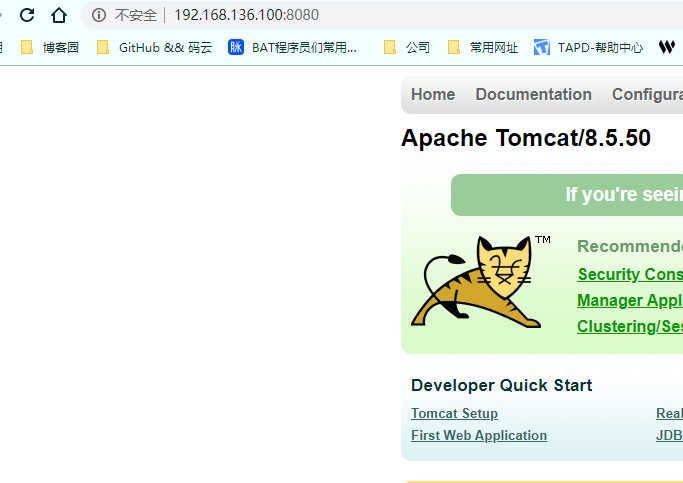Open the JDBC link under Developer Quick Start
The image size is (683, 483).
tap(669, 436)
